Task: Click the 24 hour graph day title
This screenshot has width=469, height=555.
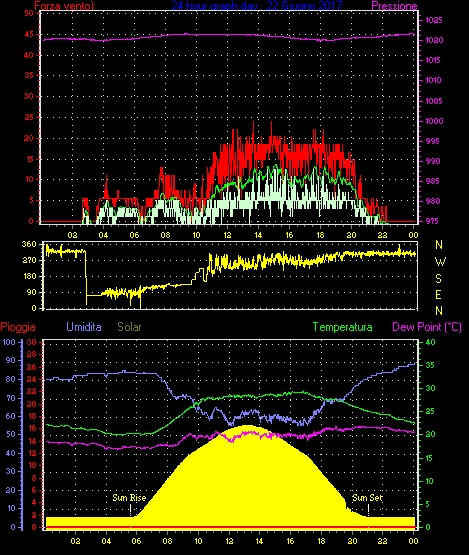Action: pyautogui.click(x=257, y=5)
